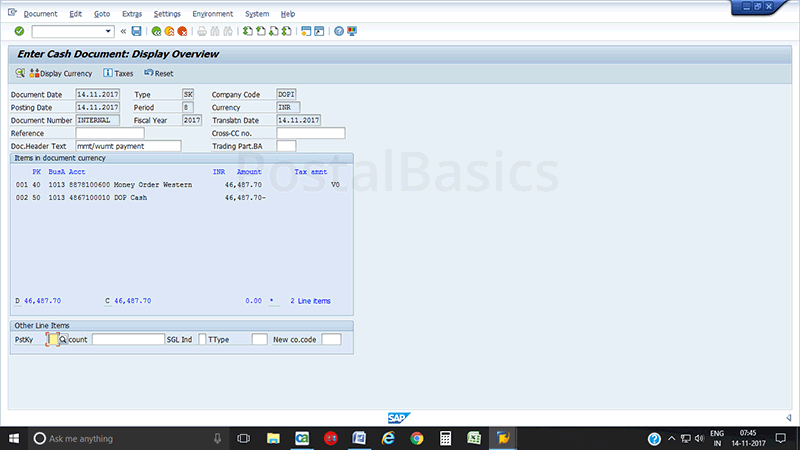The width and height of the screenshot is (800, 450).
Task: Click the Customize Local Layout monitor icon
Action: click(x=351, y=32)
